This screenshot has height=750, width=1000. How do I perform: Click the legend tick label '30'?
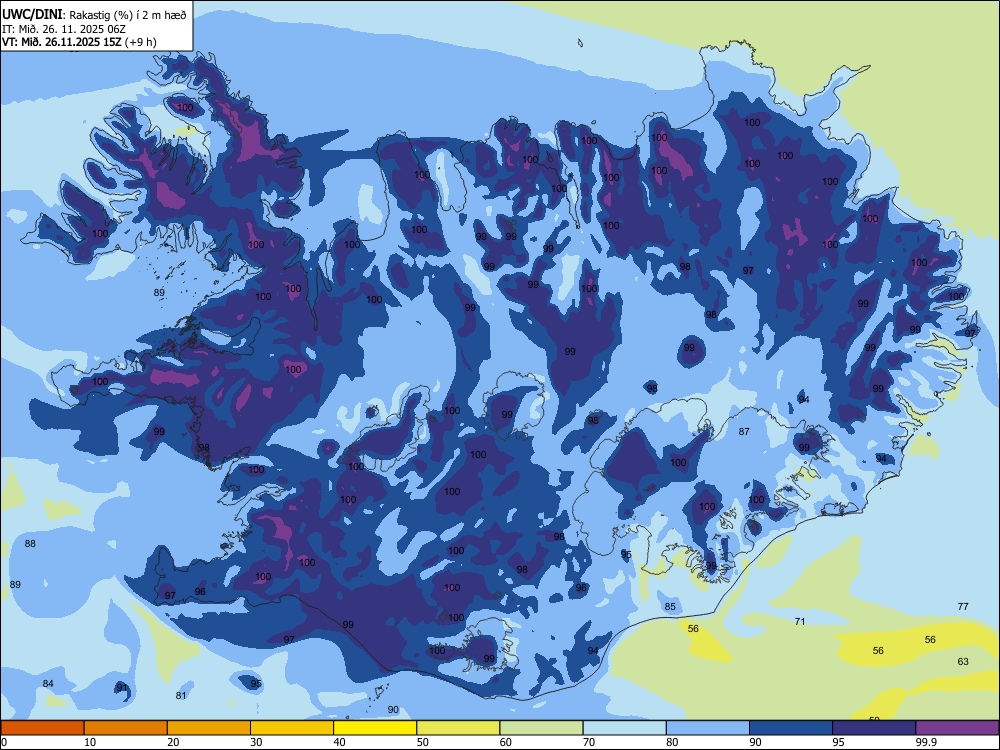point(256,742)
